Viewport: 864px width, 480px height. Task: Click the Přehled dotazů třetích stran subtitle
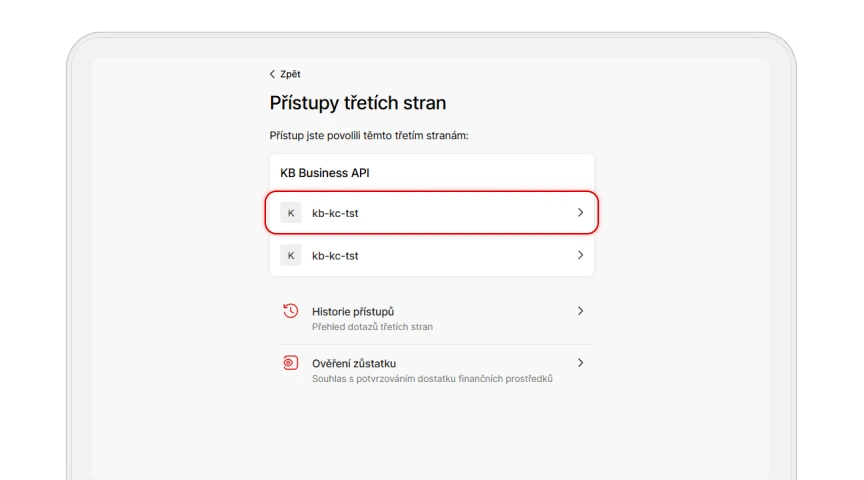(372, 327)
